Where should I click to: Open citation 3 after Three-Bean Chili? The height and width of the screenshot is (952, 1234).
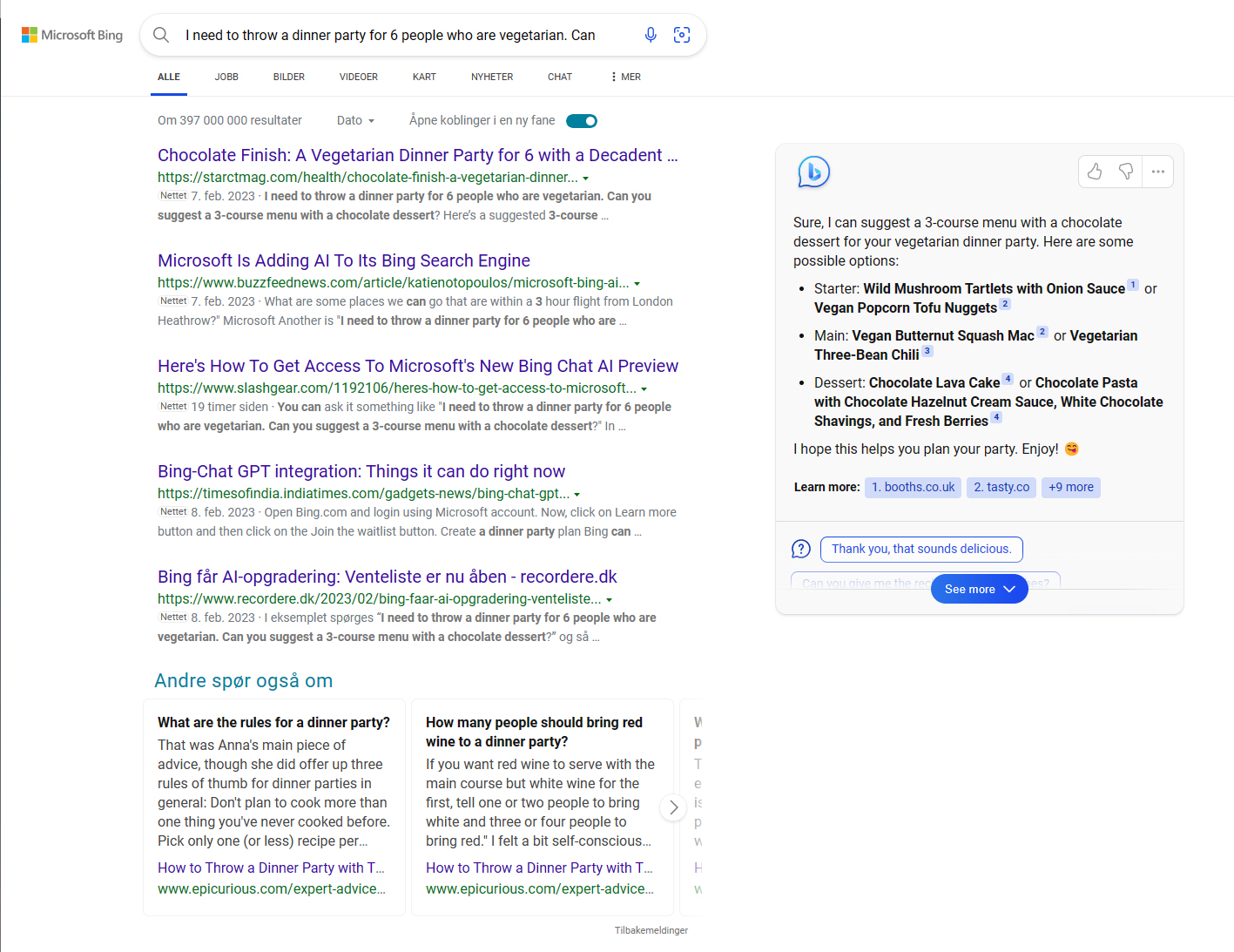[927, 351]
